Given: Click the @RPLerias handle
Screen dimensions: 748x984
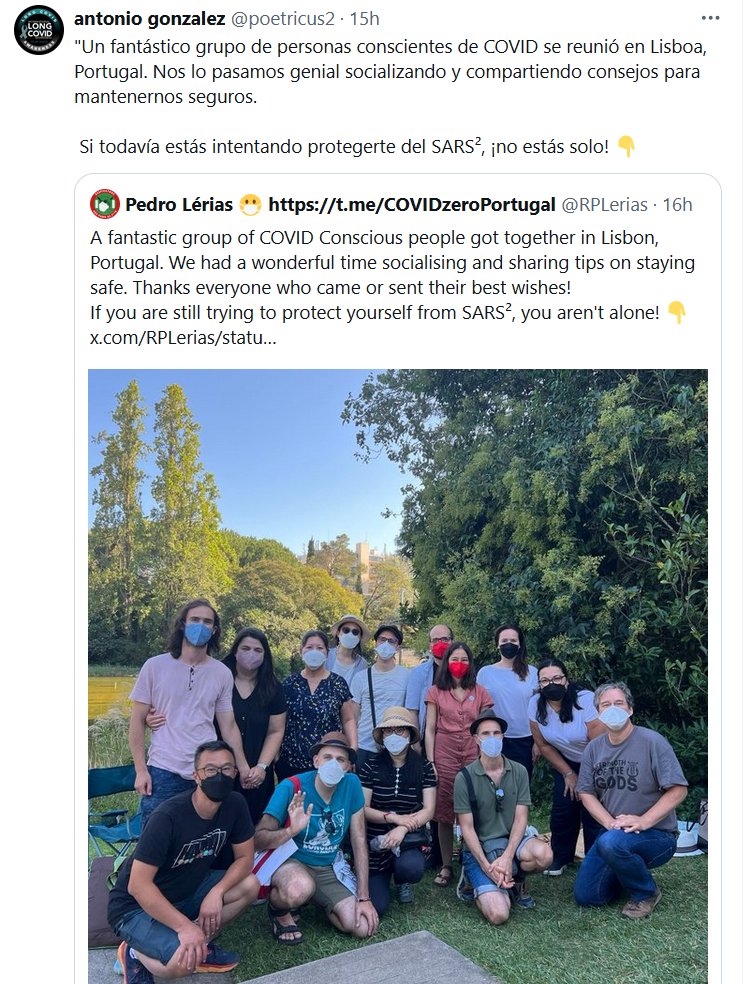Looking at the screenshot, I should 605,205.
